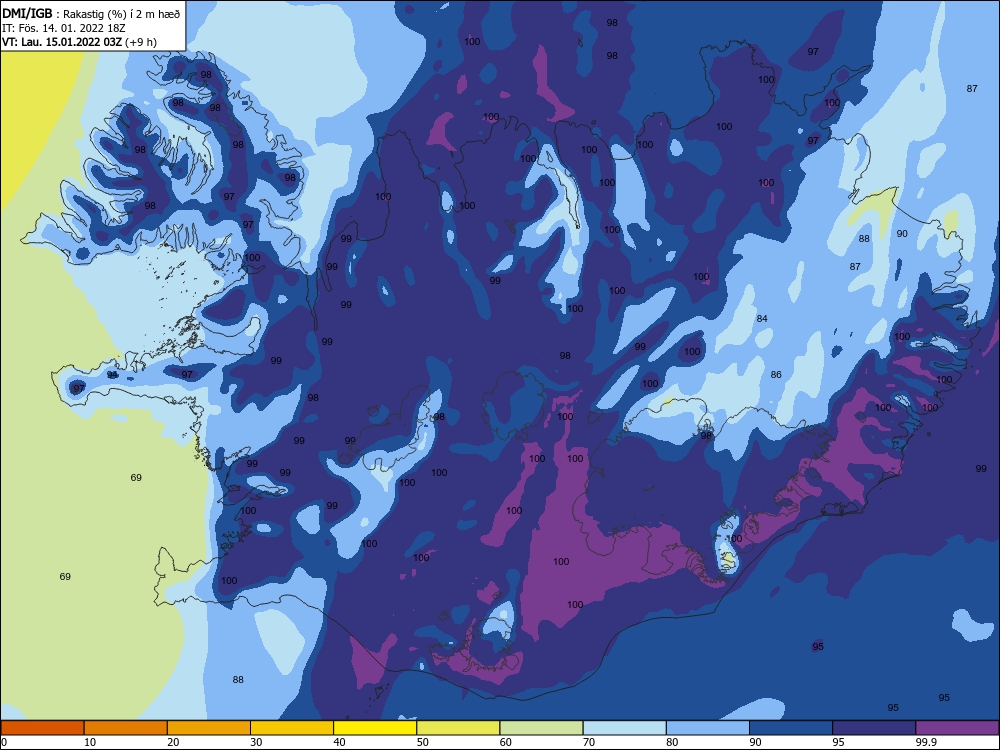
Task: Select the sky blue 80–90 legend swatch
Action: 708,728
